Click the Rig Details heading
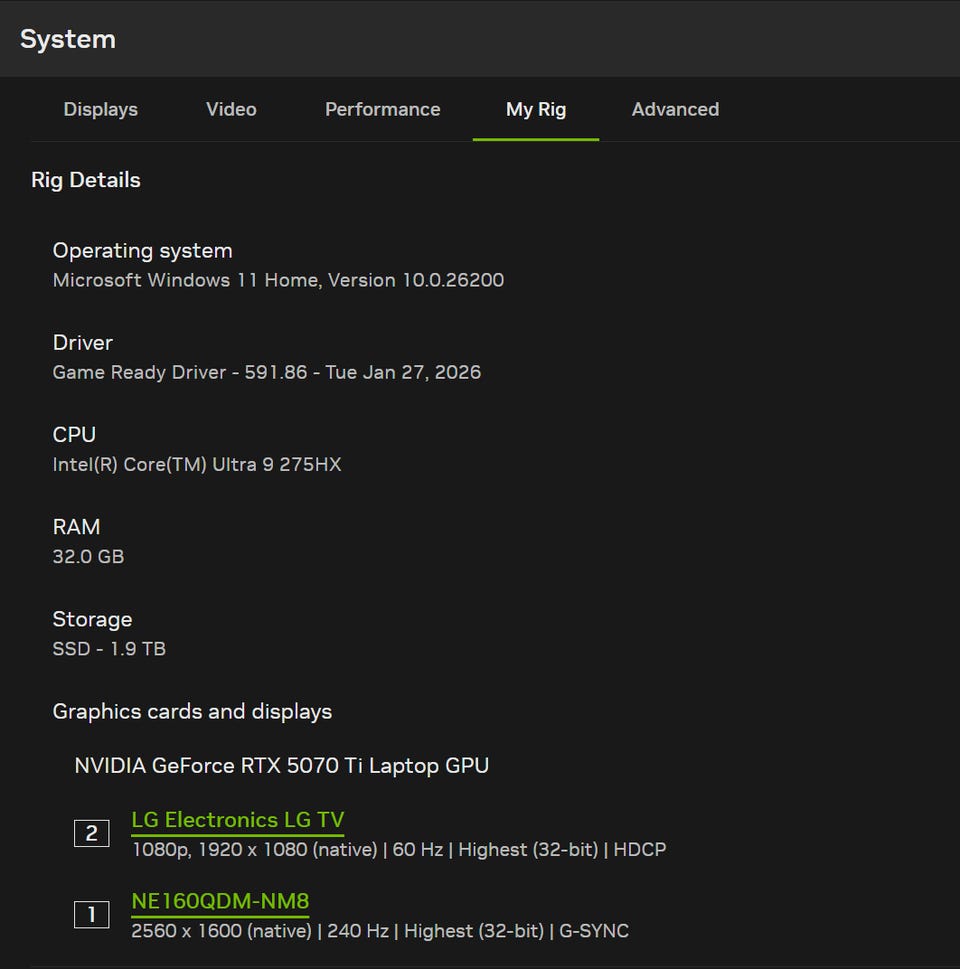 point(86,180)
